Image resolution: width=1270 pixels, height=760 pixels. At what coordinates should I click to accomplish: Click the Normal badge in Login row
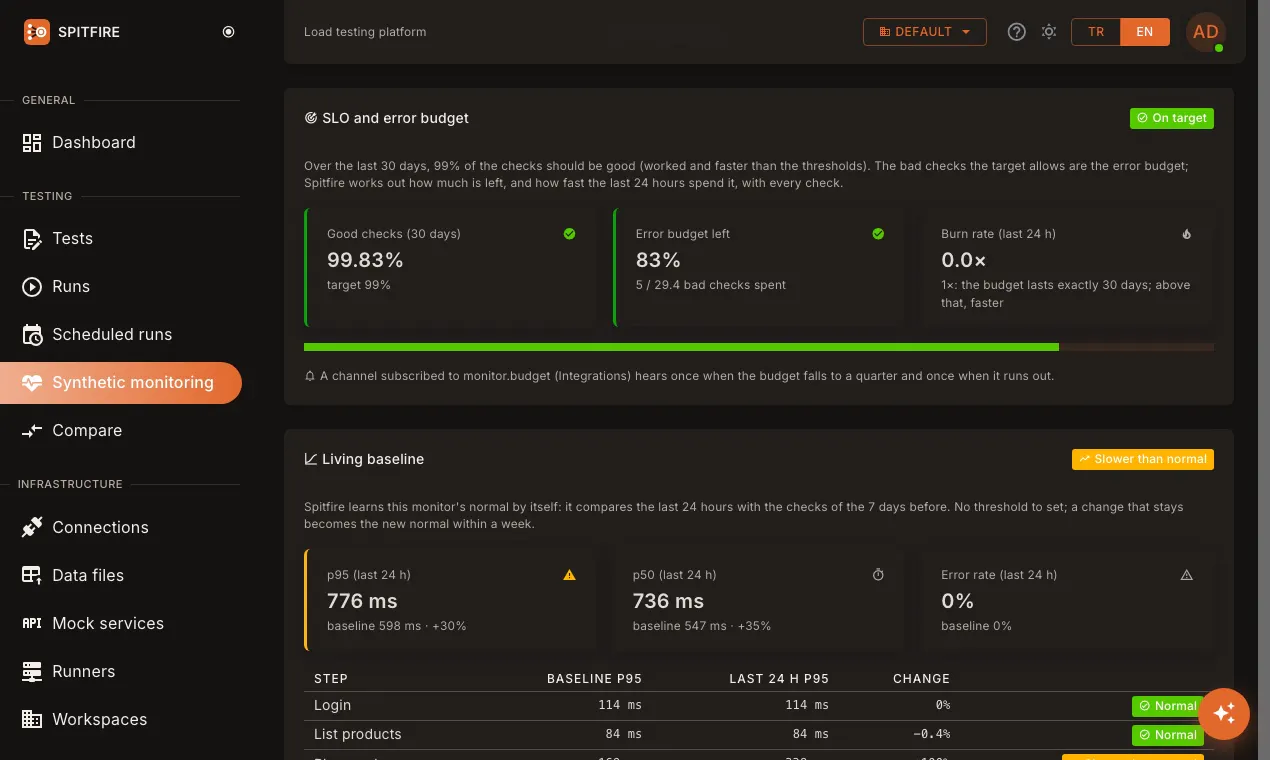[1168, 706]
